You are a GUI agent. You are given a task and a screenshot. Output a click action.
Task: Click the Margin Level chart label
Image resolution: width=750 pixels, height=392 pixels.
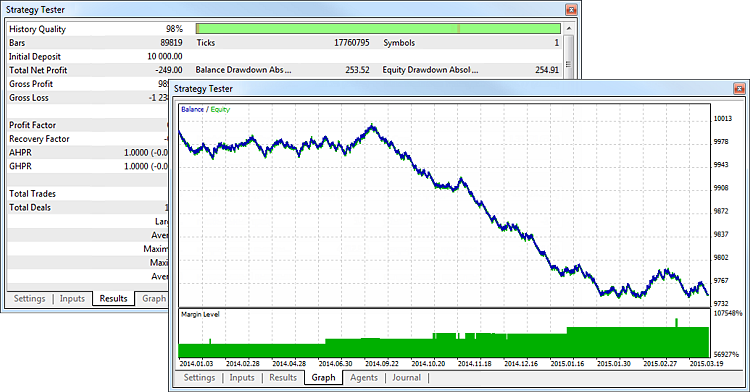point(200,315)
